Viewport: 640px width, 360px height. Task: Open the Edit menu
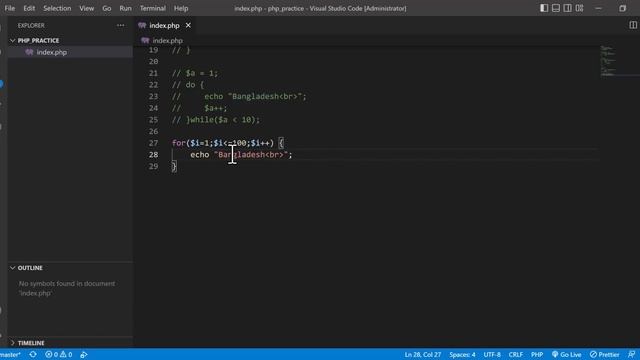pyautogui.click(x=29, y=8)
